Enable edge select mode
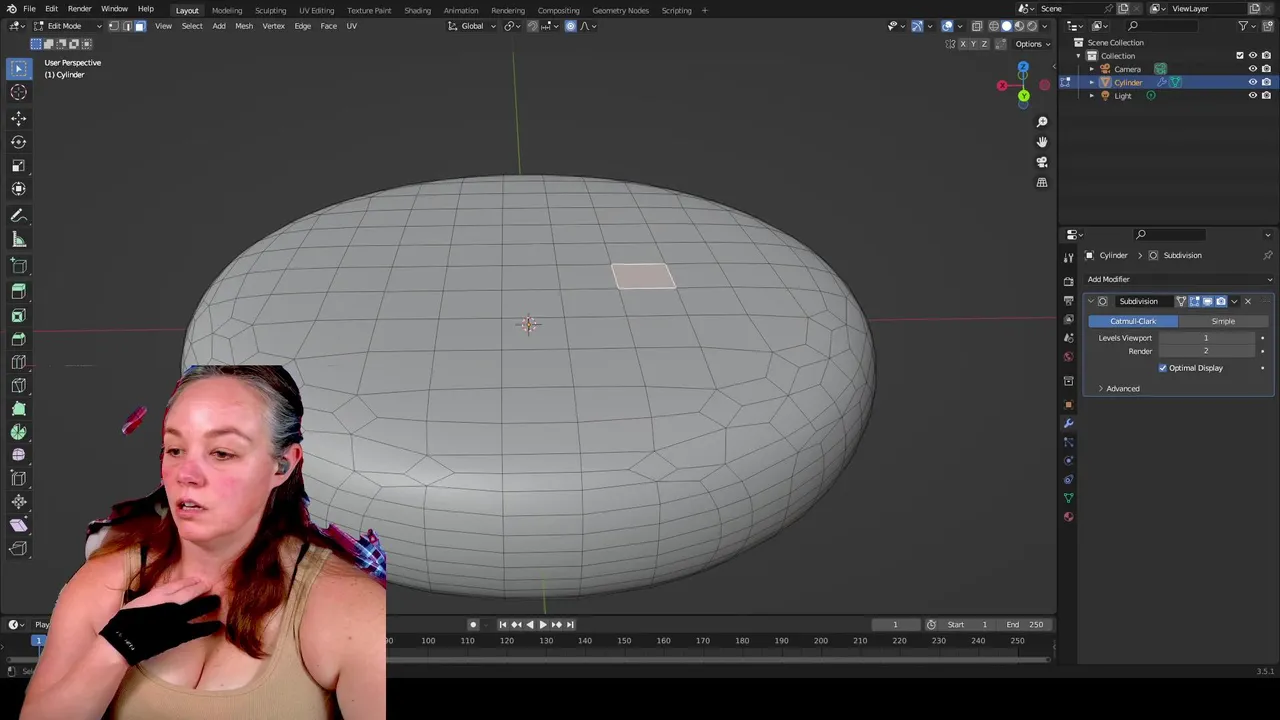Viewport: 1280px width, 720px height. click(x=127, y=26)
